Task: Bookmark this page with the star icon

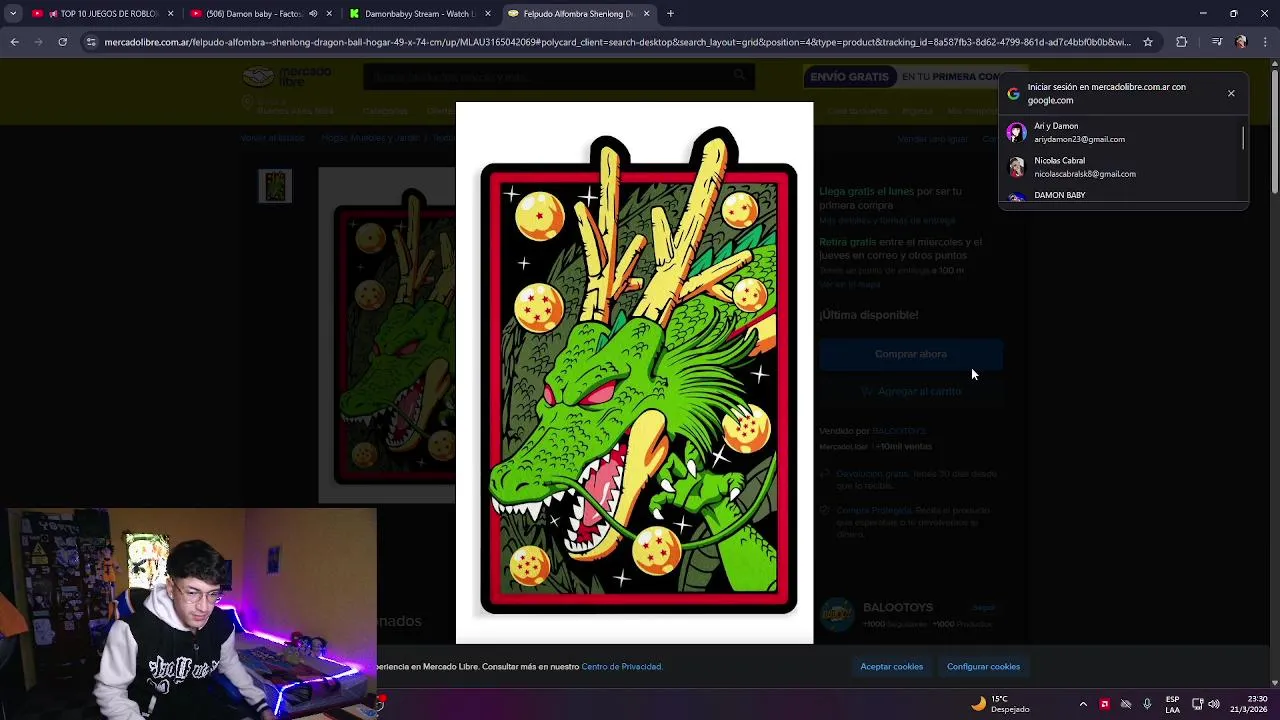Action: [1148, 42]
